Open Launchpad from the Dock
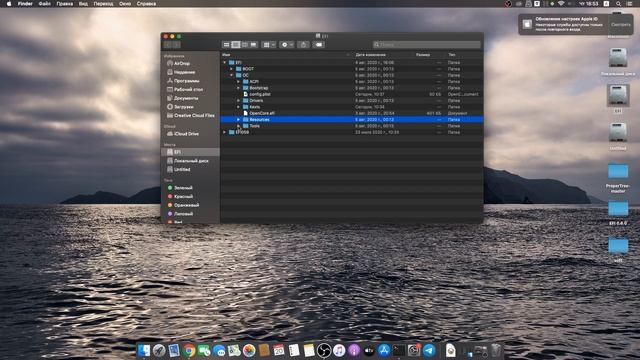Image resolution: width=640 pixels, height=360 pixels. point(159,350)
